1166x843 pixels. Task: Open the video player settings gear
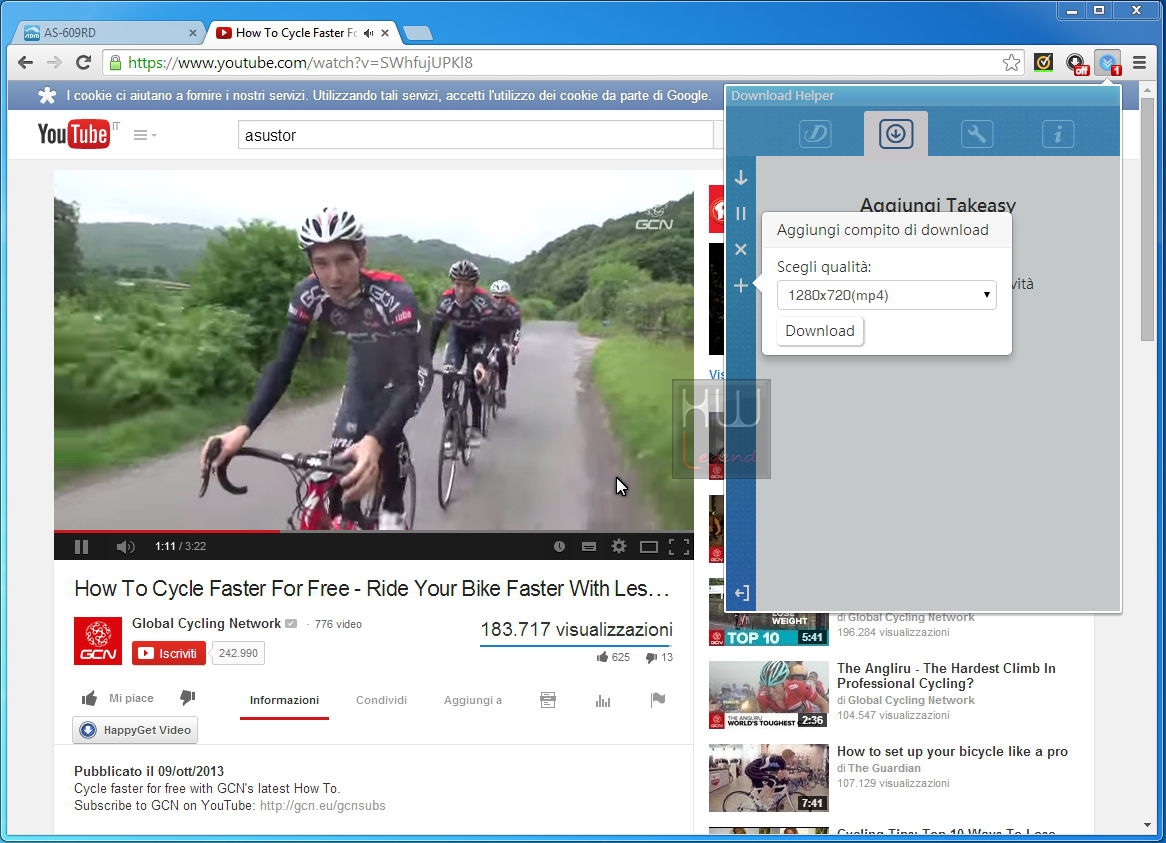coord(619,546)
